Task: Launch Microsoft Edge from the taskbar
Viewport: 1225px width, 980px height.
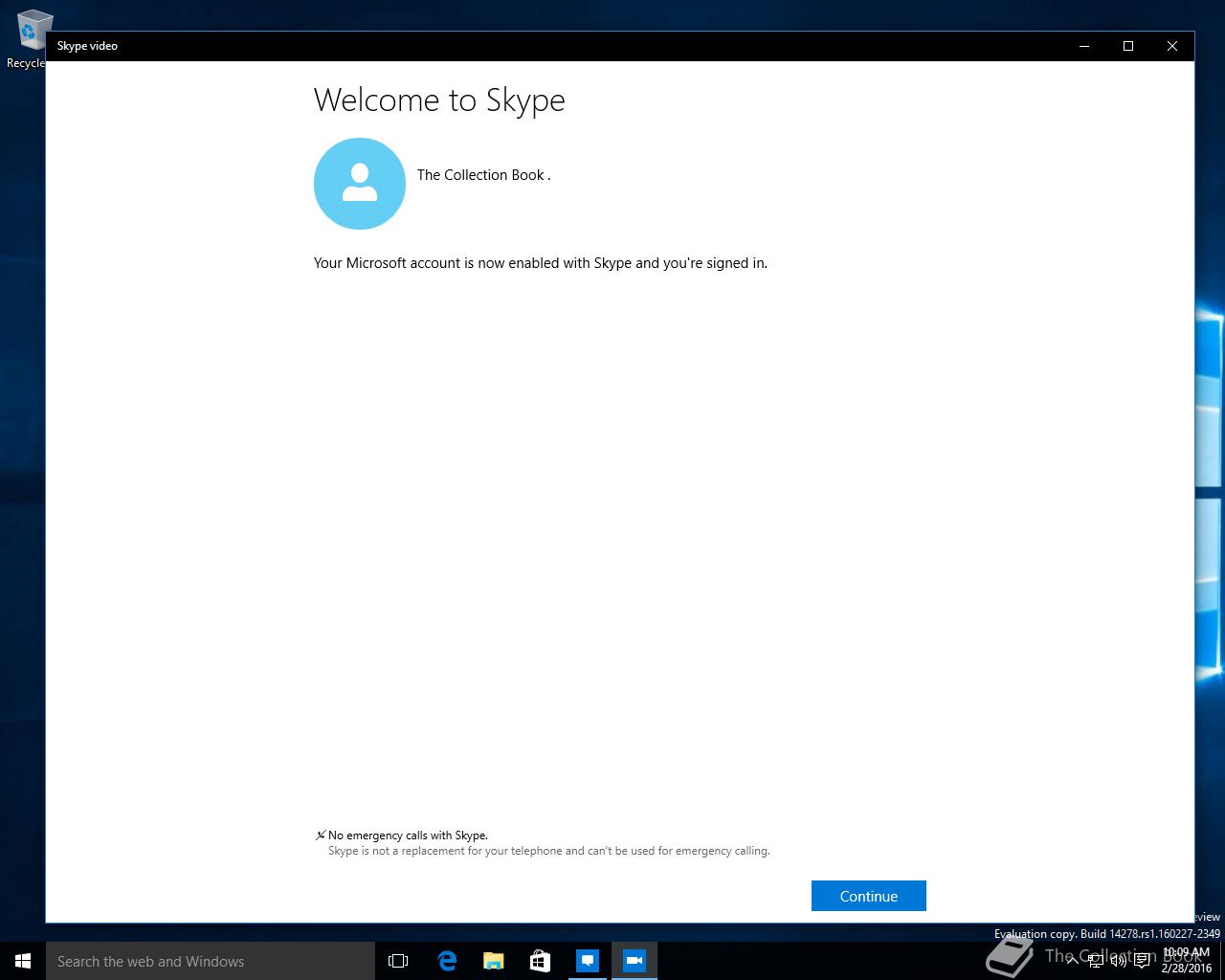Action: tap(446, 961)
